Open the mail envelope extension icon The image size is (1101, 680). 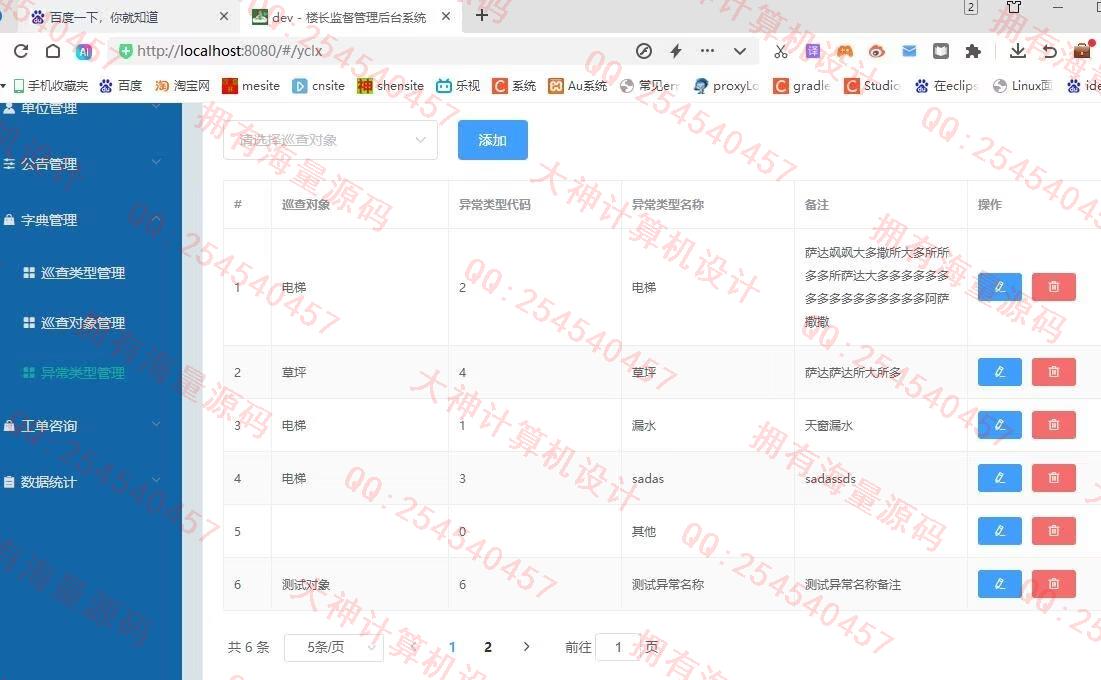[x=909, y=51]
